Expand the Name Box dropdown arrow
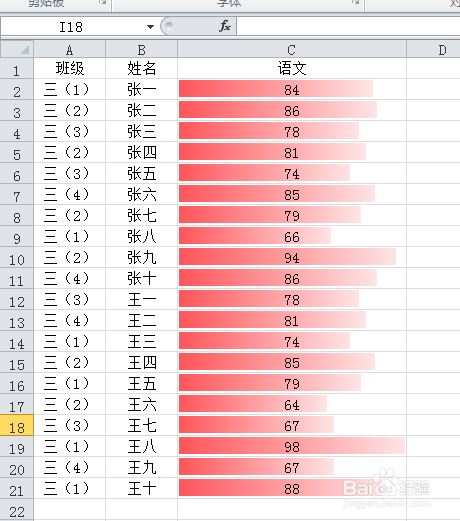460x521 pixels. (150, 27)
